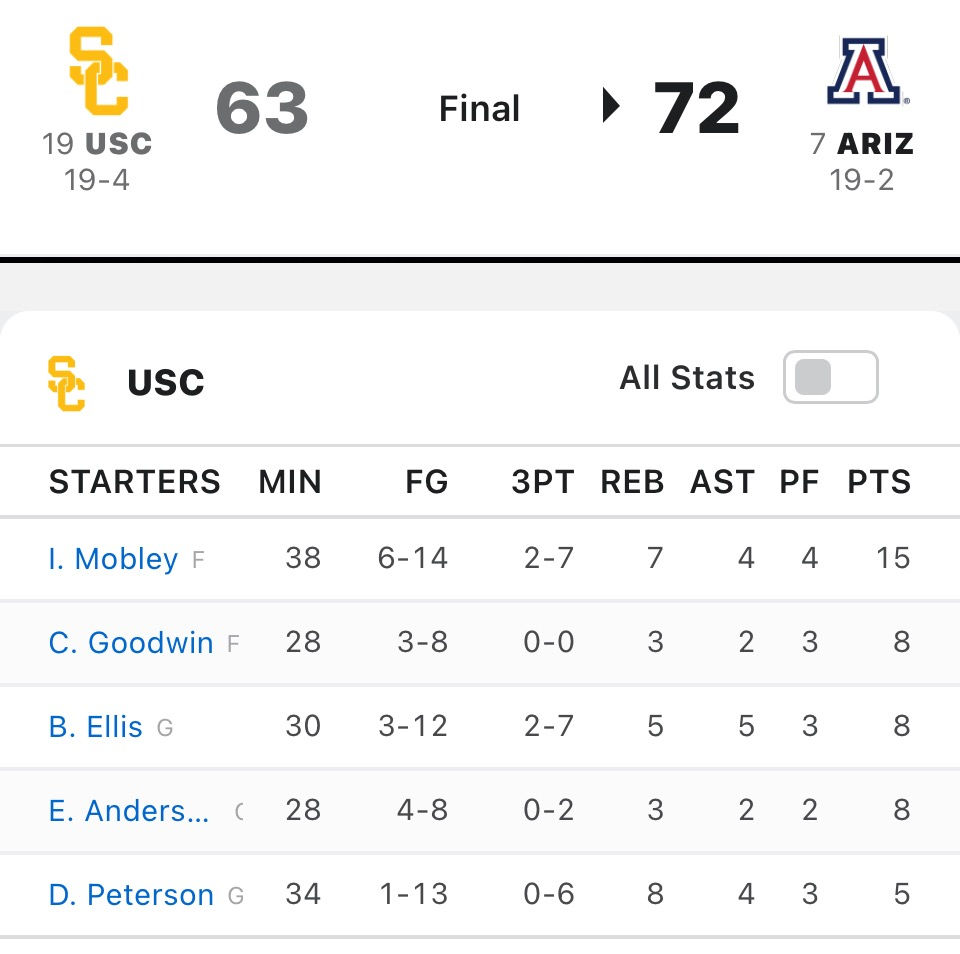Viewport: 960px width, 954px height.
Task: Toggle the All Stats switch on
Action: [830, 377]
